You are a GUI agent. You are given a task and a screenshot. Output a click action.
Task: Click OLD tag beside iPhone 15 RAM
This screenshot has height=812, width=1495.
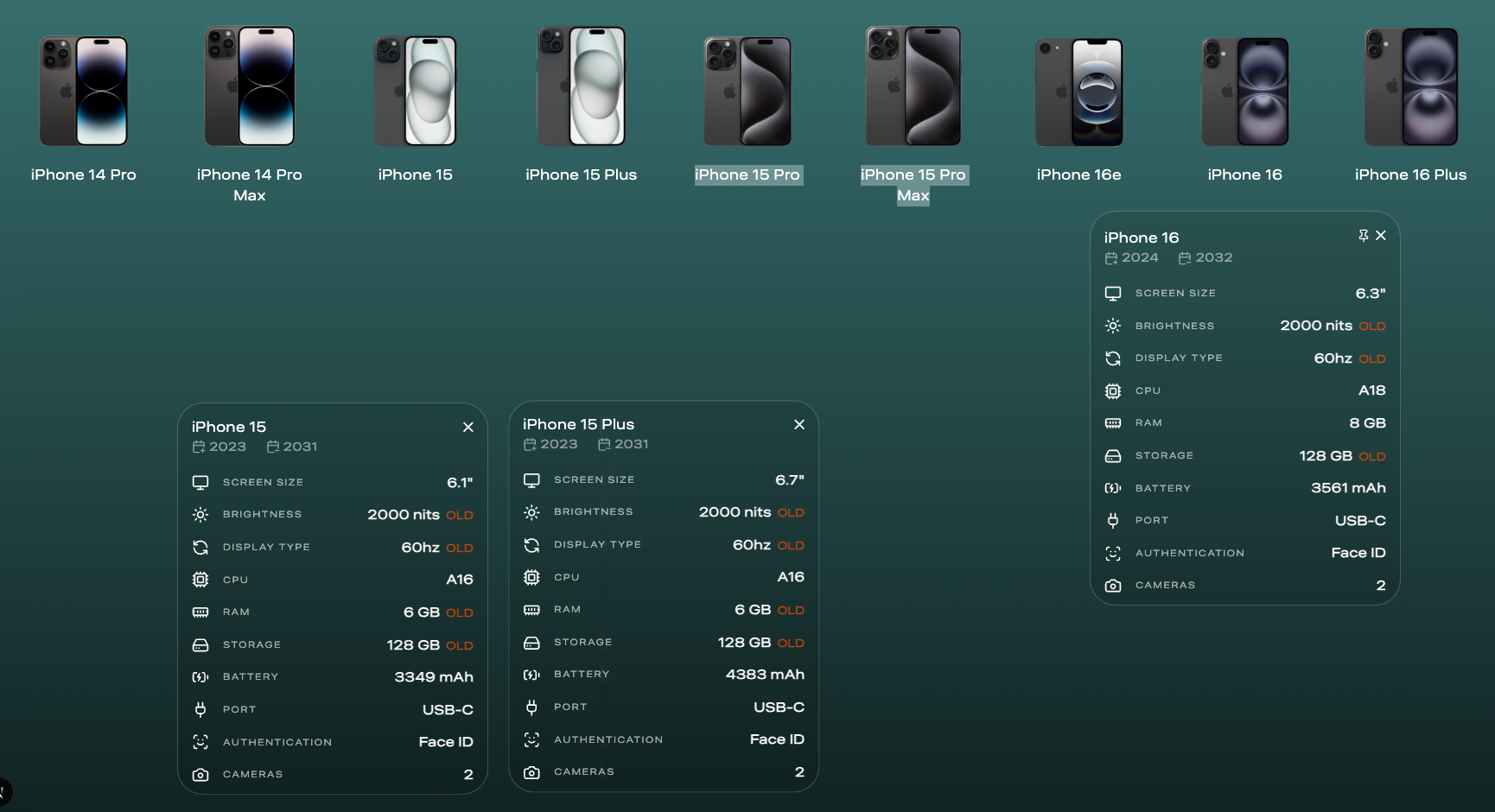pyautogui.click(x=459, y=613)
